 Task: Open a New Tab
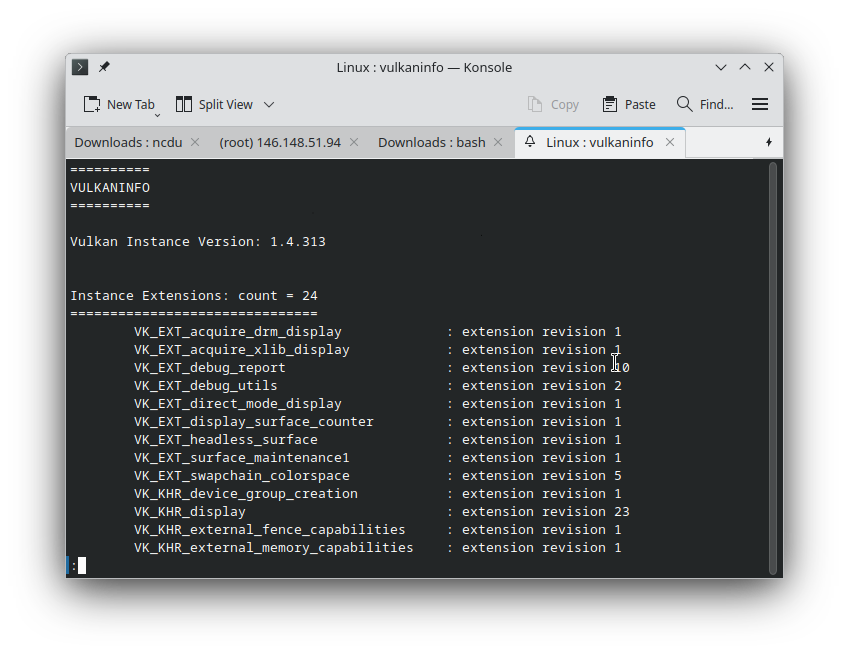[119, 104]
